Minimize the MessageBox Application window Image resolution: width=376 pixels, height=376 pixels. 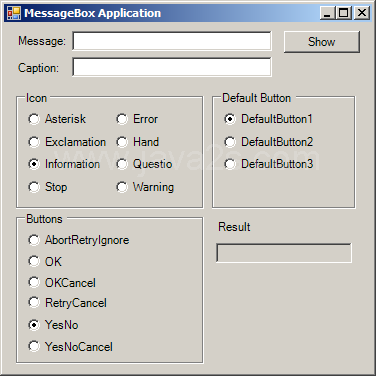pyautogui.click(x=328, y=13)
